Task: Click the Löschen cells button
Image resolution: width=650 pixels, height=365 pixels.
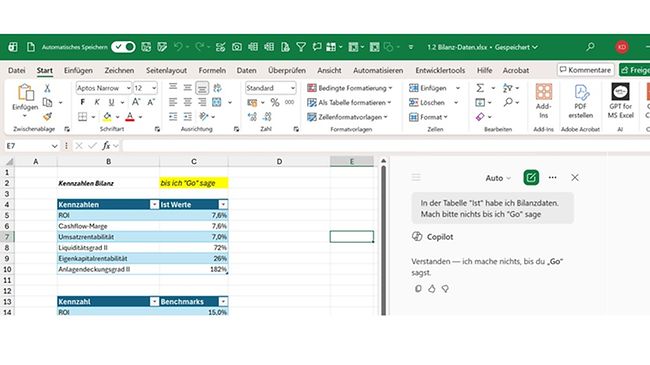Action: point(427,102)
